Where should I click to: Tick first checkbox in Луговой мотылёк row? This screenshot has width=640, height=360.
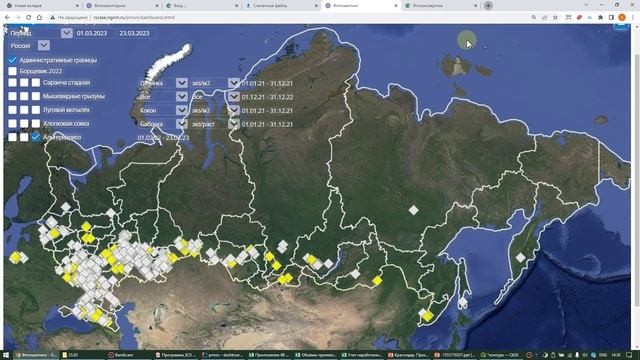[13, 110]
